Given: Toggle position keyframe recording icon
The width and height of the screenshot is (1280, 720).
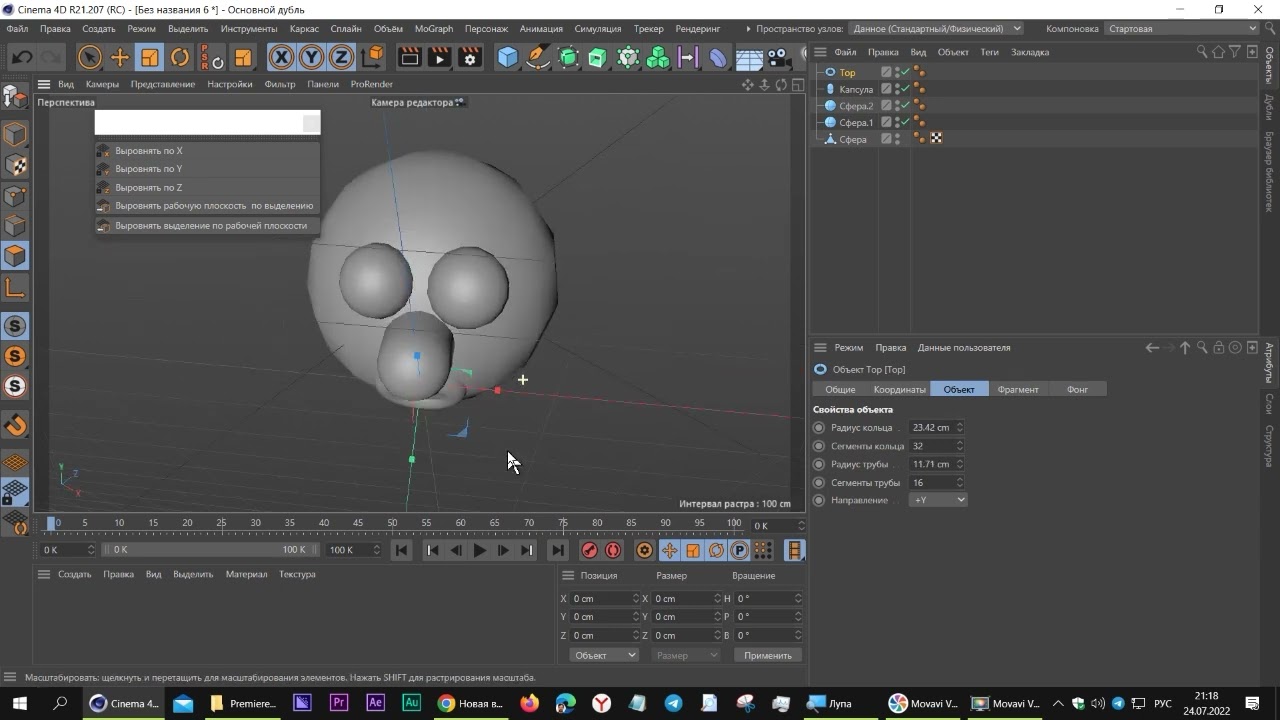Looking at the screenshot, I should point(669,550).
